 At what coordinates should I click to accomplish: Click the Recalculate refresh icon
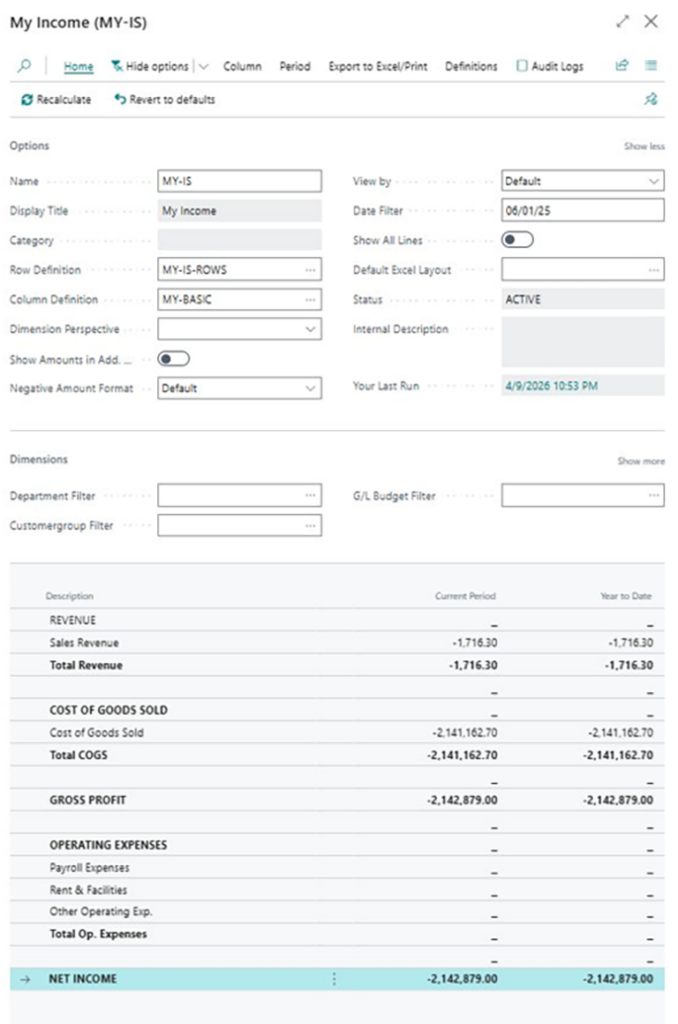coord(27,100)
